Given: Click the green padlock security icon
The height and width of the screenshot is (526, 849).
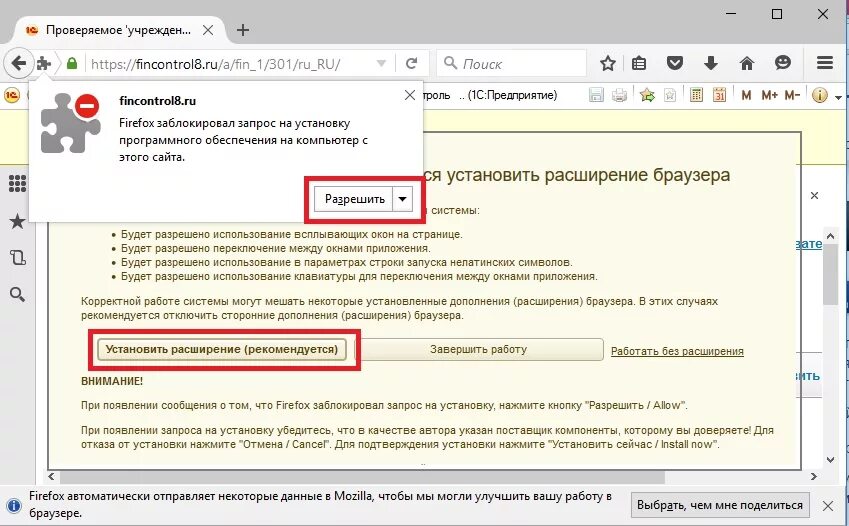Looking at the screenshot, I should pos(71,64).
